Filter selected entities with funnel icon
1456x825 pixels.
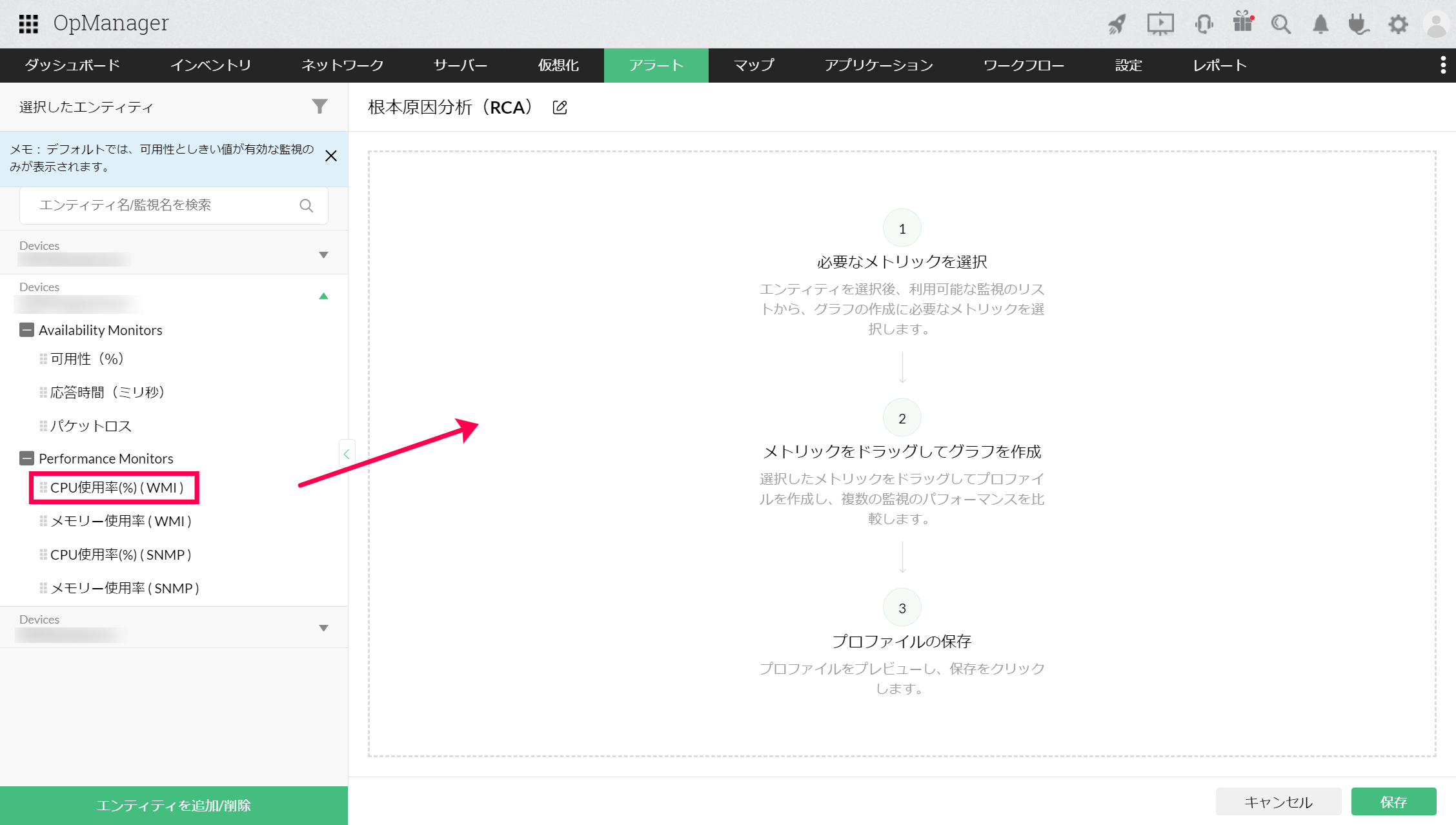pyautogui.click(x=319, y=107)
